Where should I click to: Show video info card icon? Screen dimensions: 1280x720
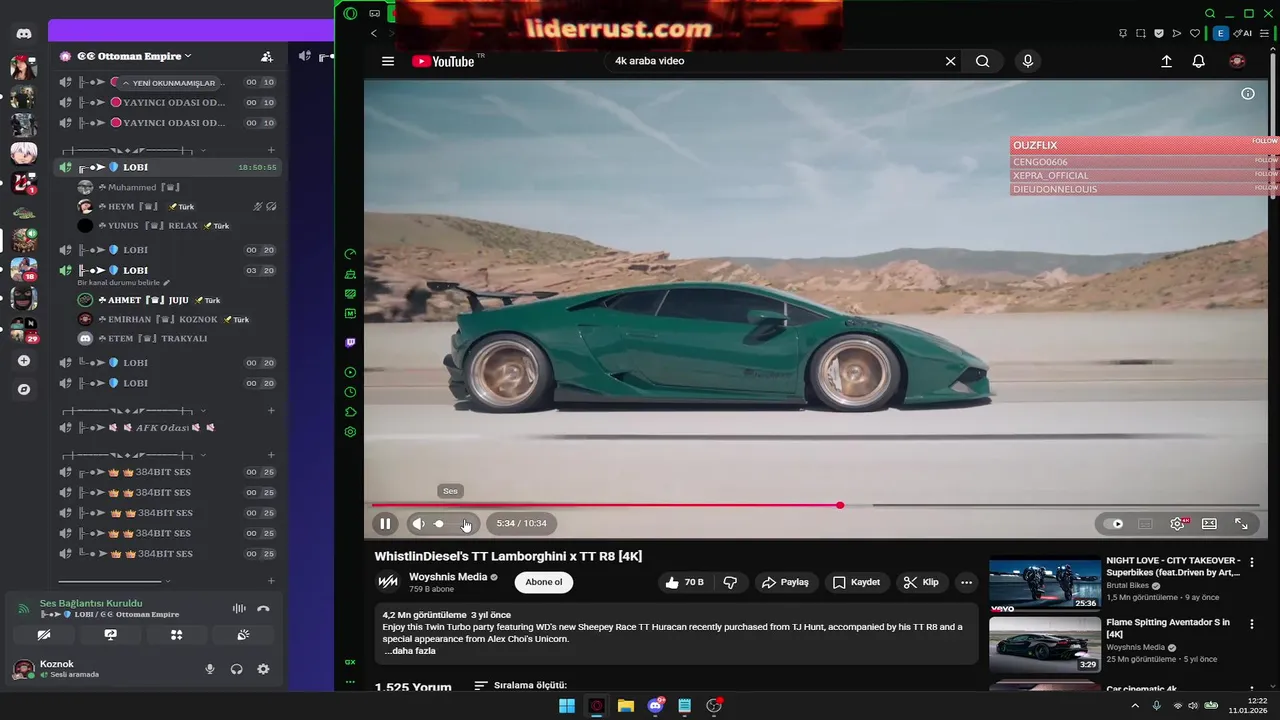[x=1248, y=94]
